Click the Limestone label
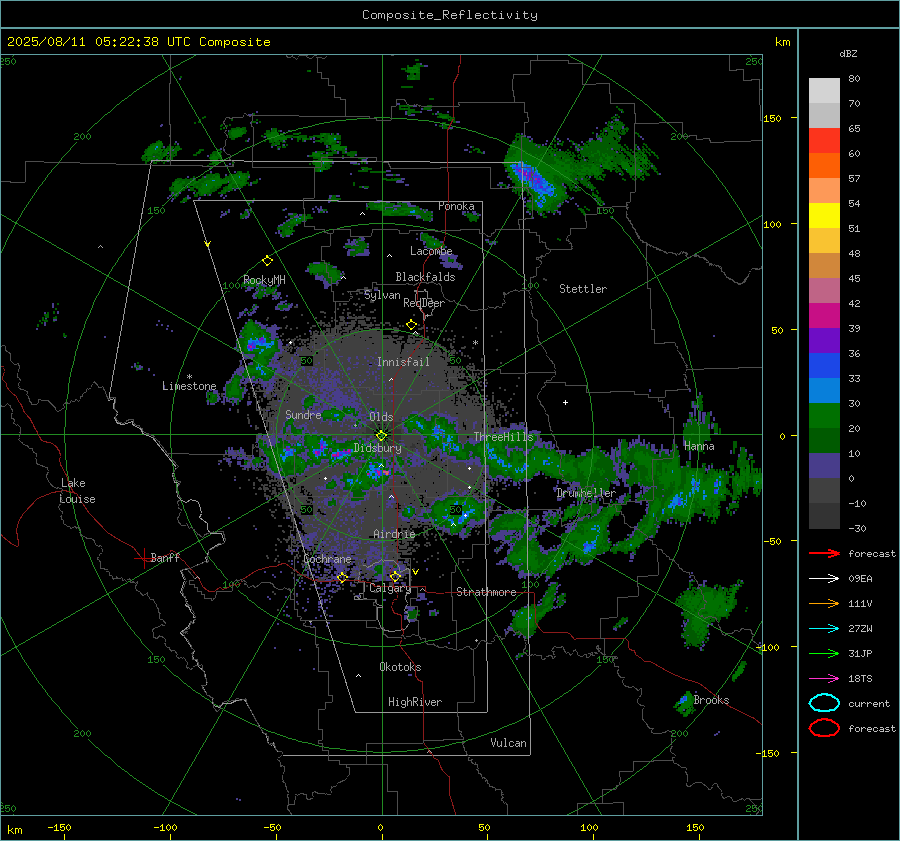Screen dimensions: 900x841 (189, 386)
